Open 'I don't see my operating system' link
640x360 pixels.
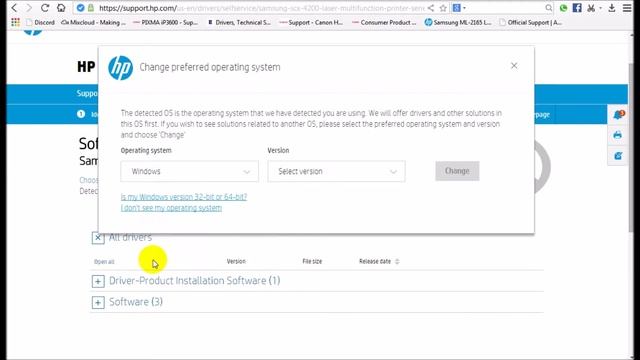pos(171,208)
